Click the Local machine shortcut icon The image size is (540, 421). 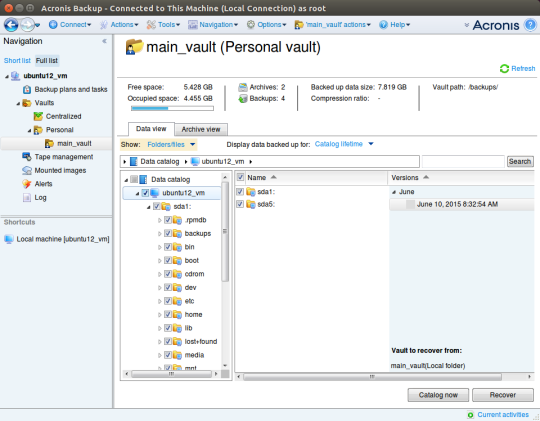tap(9, 239)
